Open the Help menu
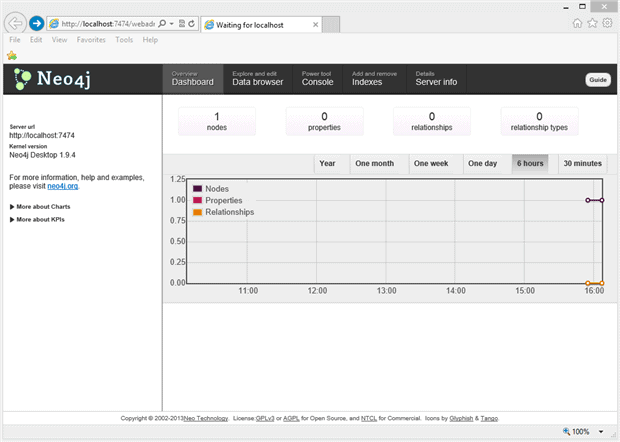Screen dimensions: 620x442 pos(150,40)
